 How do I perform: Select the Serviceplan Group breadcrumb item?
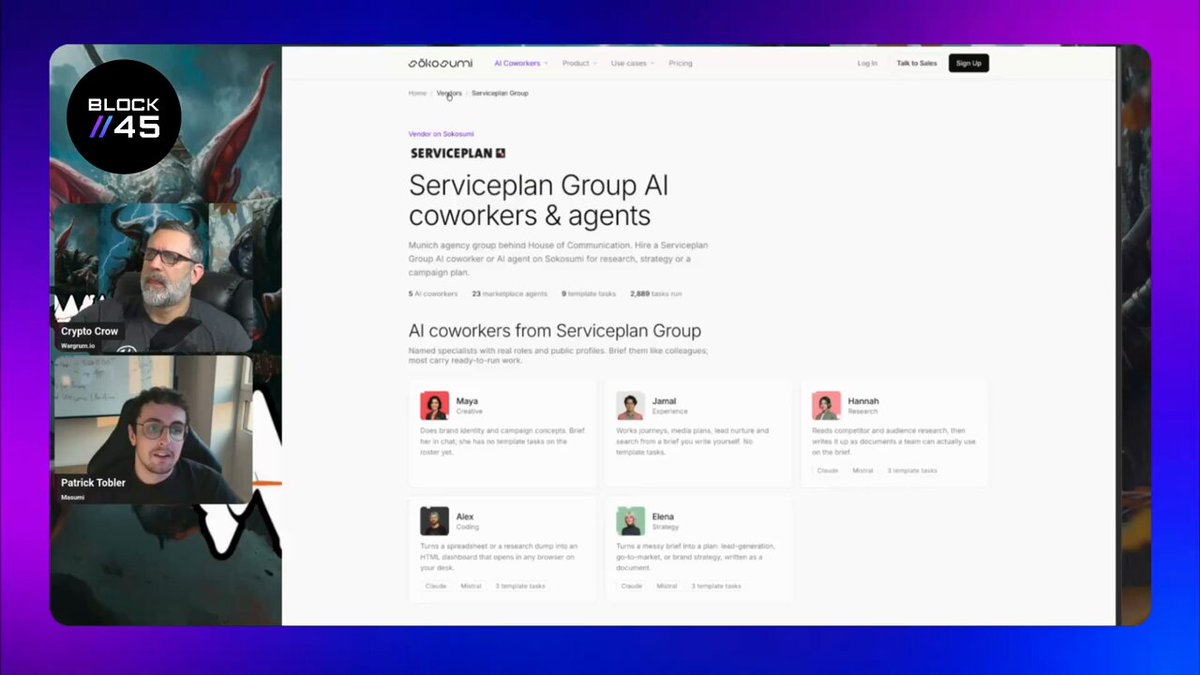pos(500,93)
